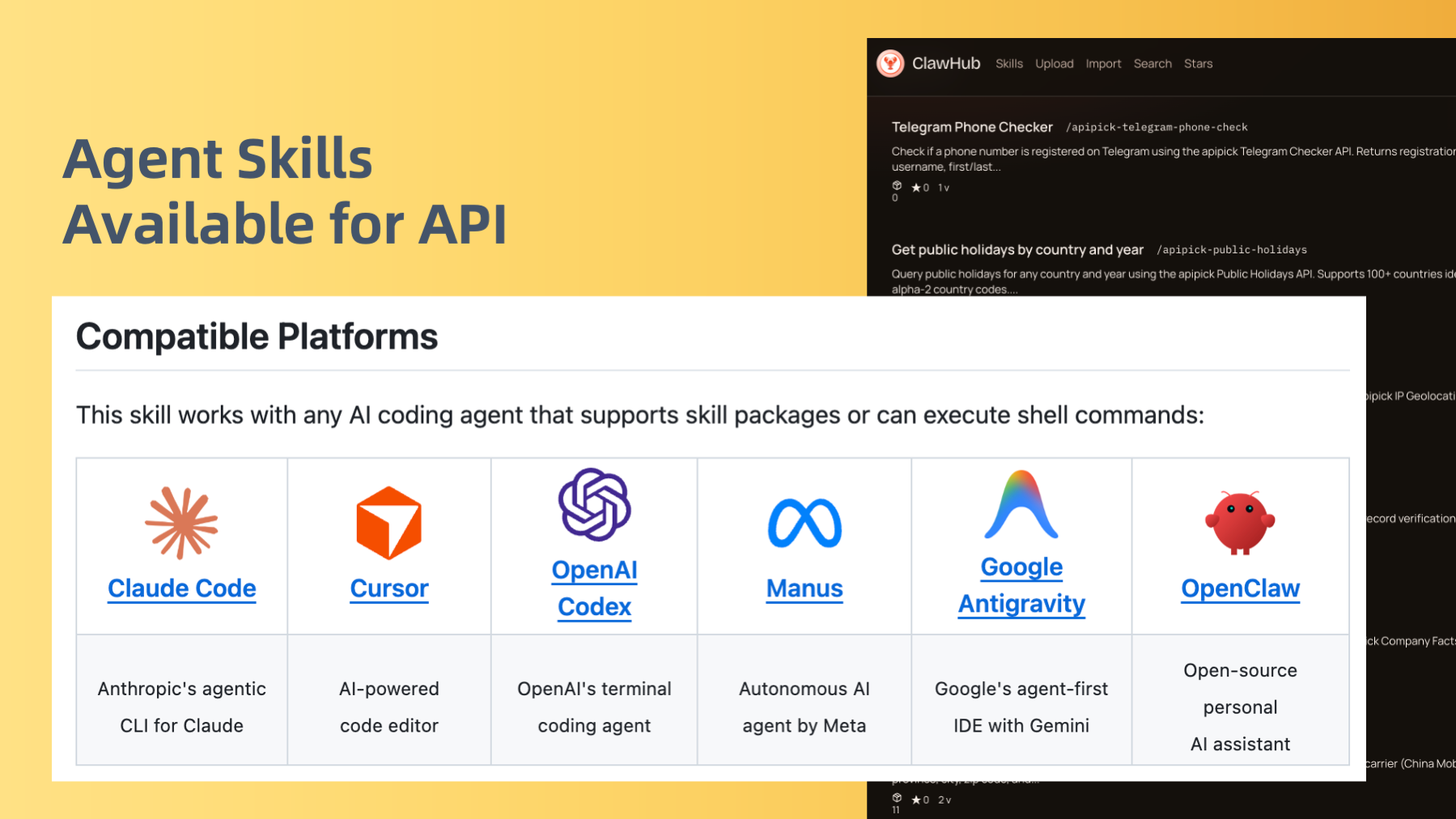The image size is (1456, 819).
Task: Select the Claude Code starburst icon
Action: [180, 521]
